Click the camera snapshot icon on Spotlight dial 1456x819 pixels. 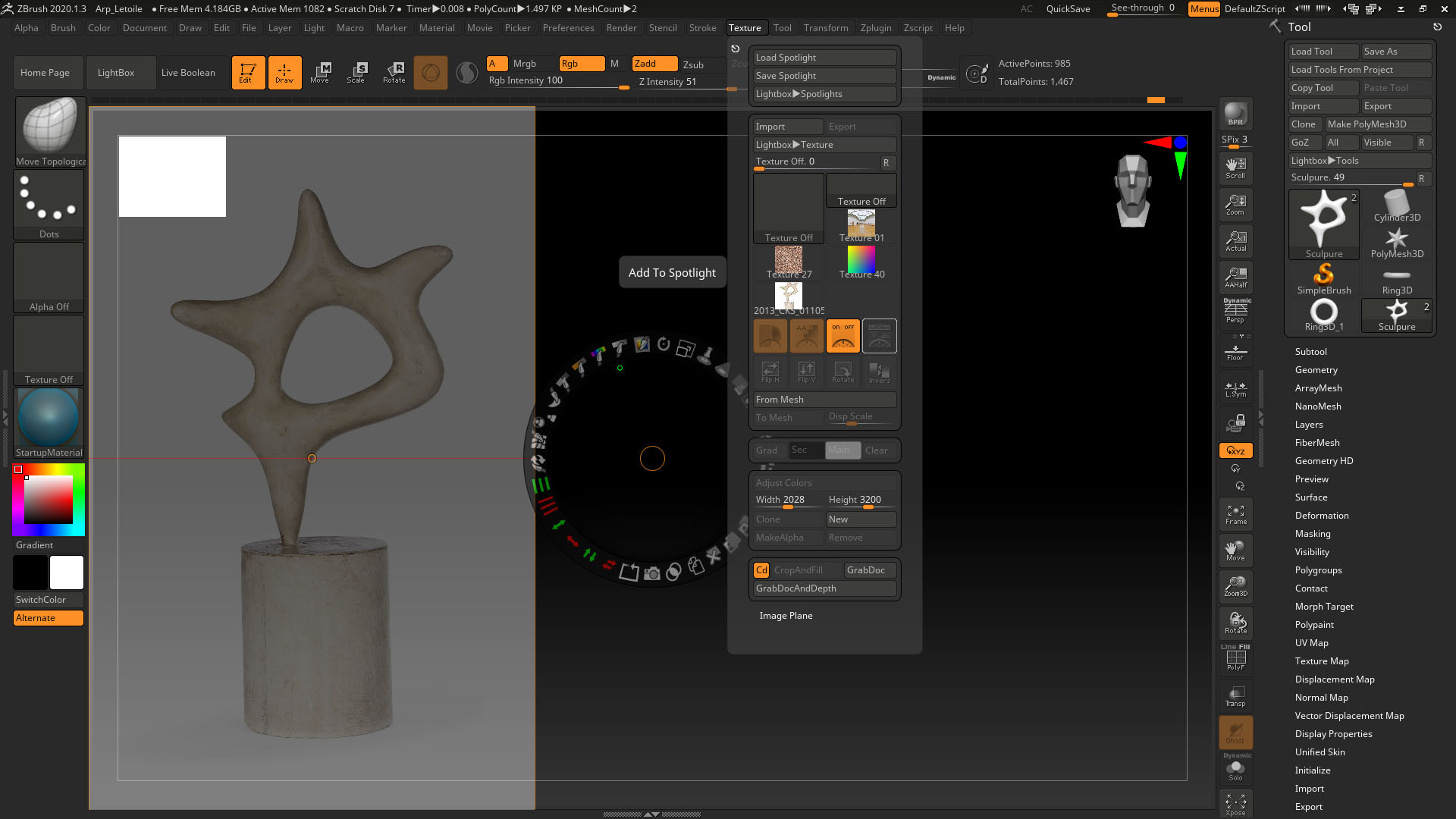(651, 574)
